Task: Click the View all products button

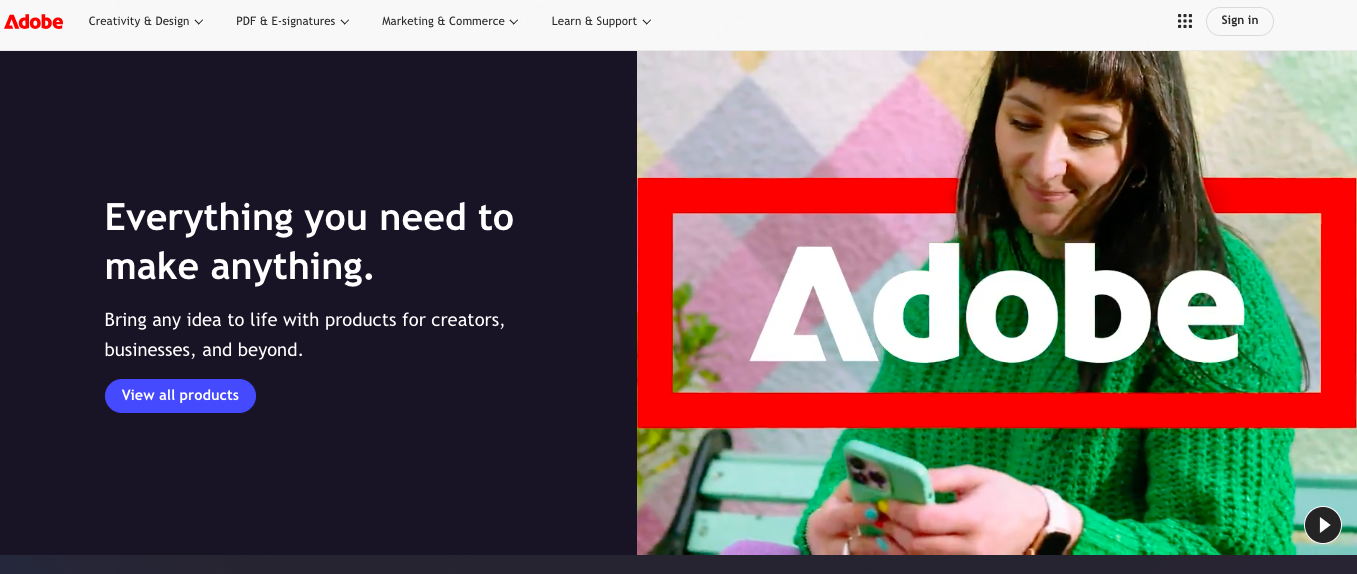Action: tap(180, 396)
